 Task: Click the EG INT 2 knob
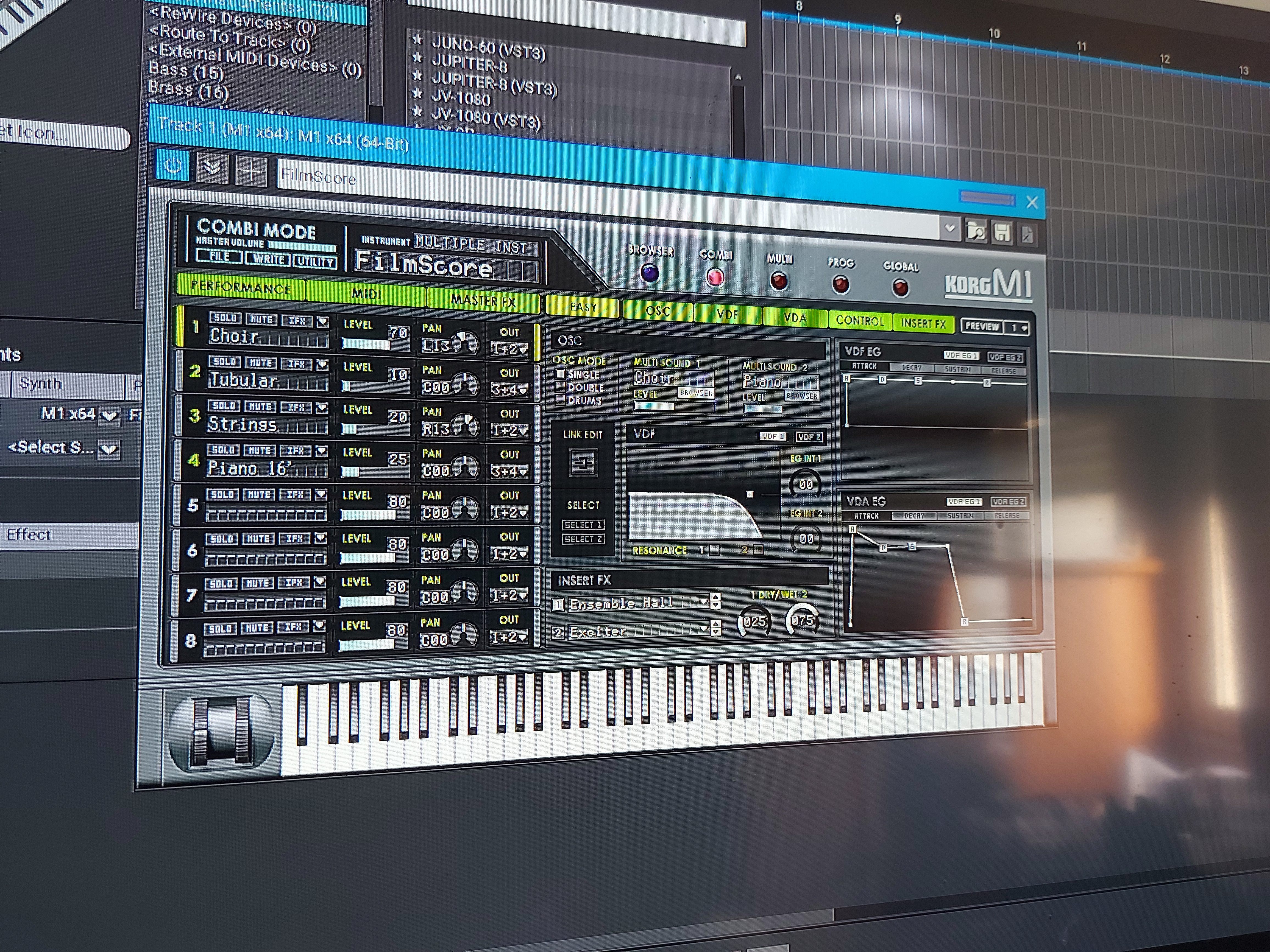[806, 538]
